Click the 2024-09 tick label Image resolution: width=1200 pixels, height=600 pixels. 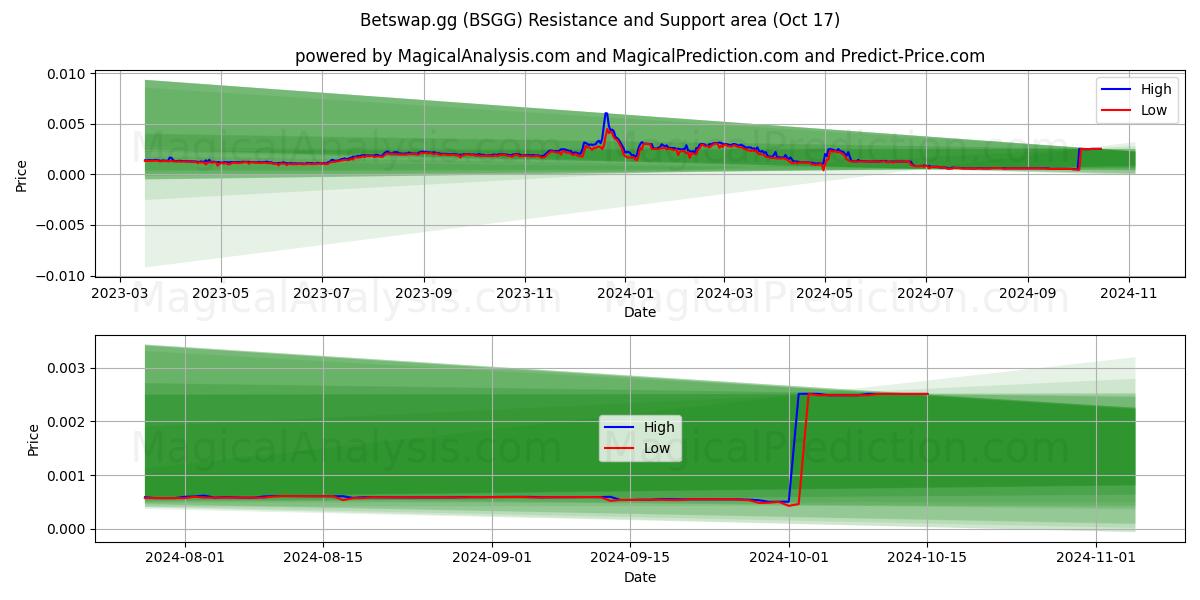coord(1028,294)
